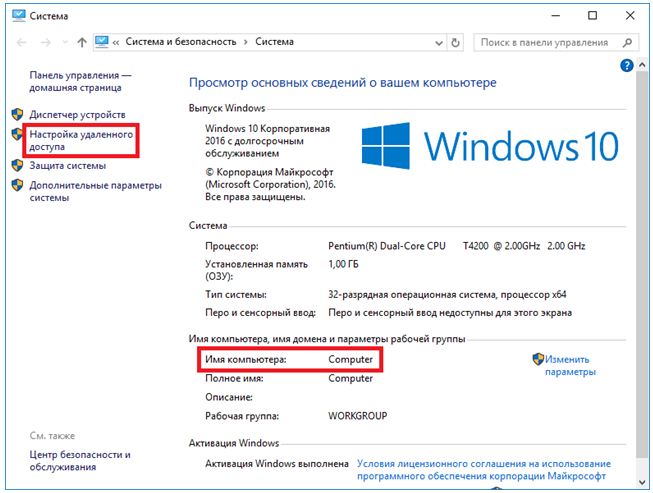Open 'Система и безопасность' breadcrumb

click(x=181, y=42)
